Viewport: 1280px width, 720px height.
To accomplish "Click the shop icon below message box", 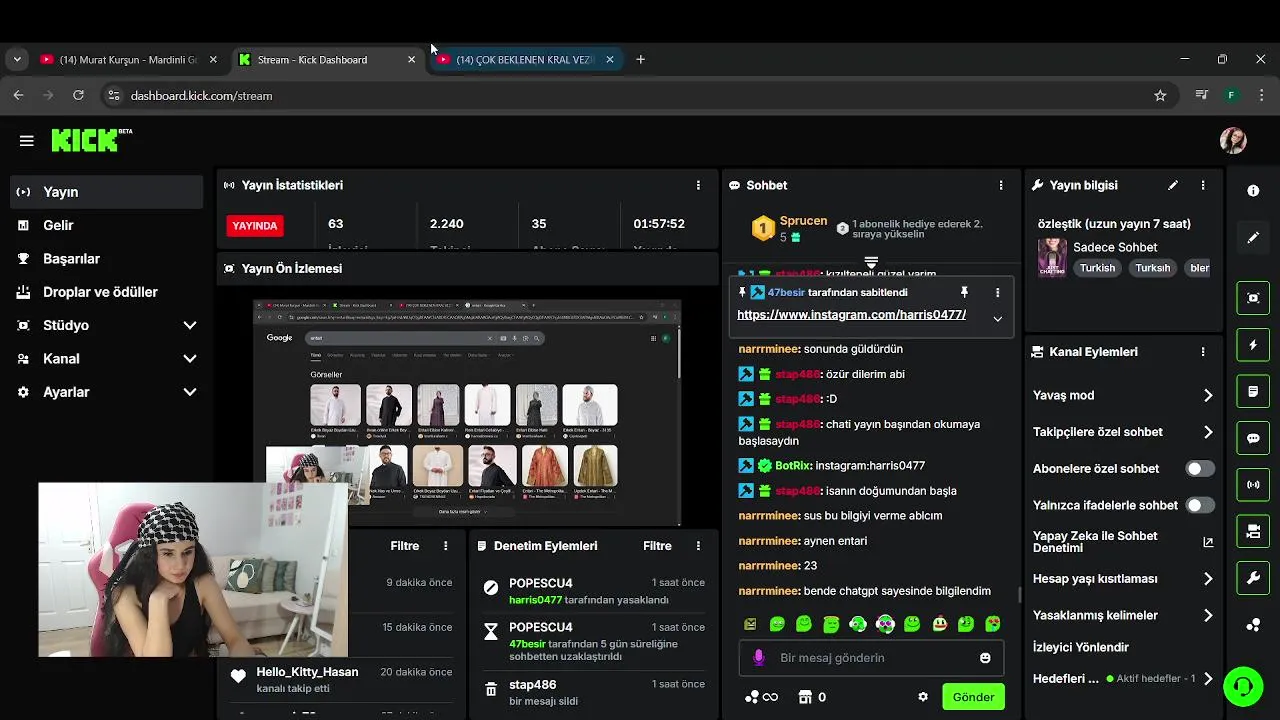I will coord(805,697).
